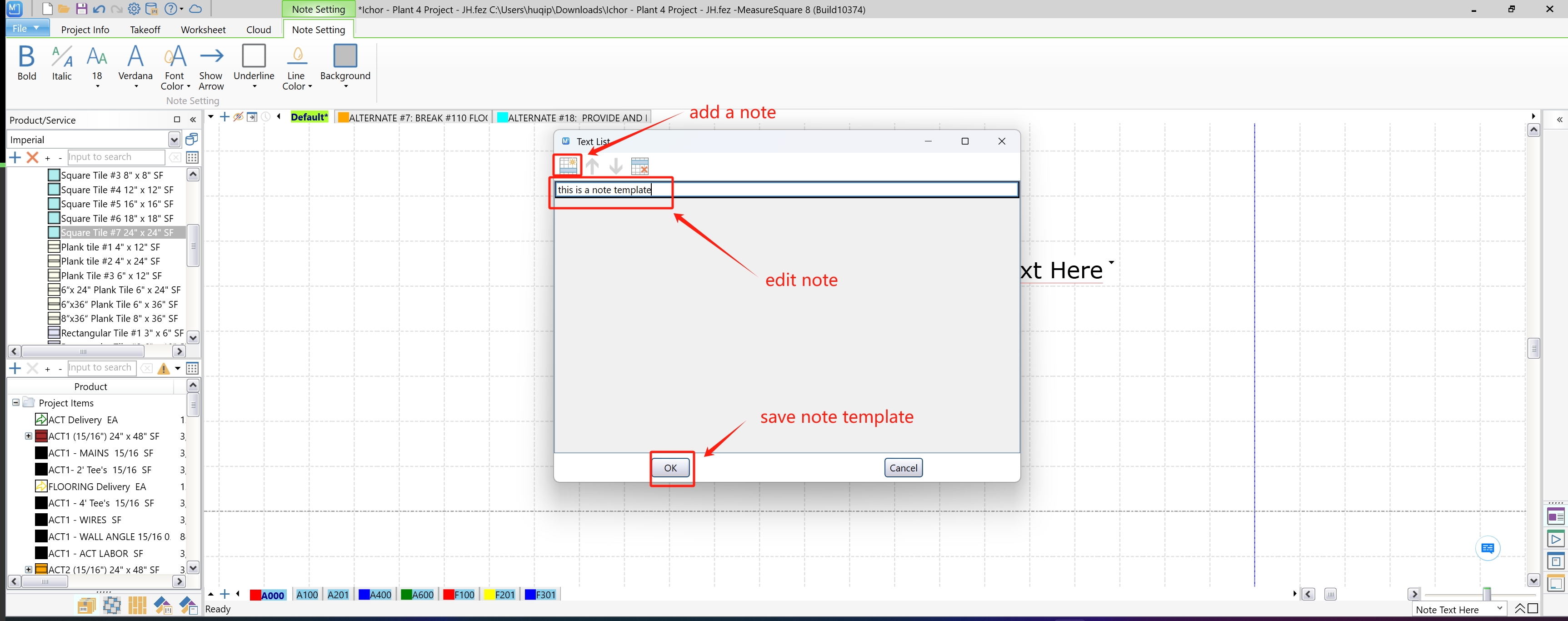Click the warning triangle icon in product panel

click(x=163, y=368)
